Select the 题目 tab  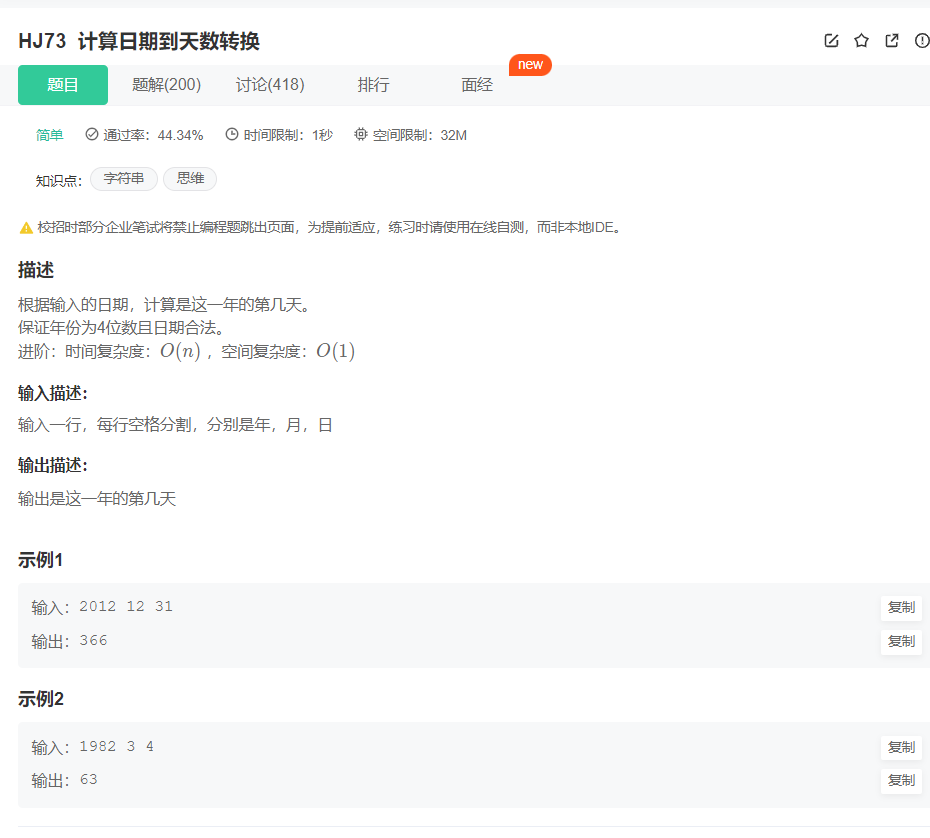click(x=62, y=85)
